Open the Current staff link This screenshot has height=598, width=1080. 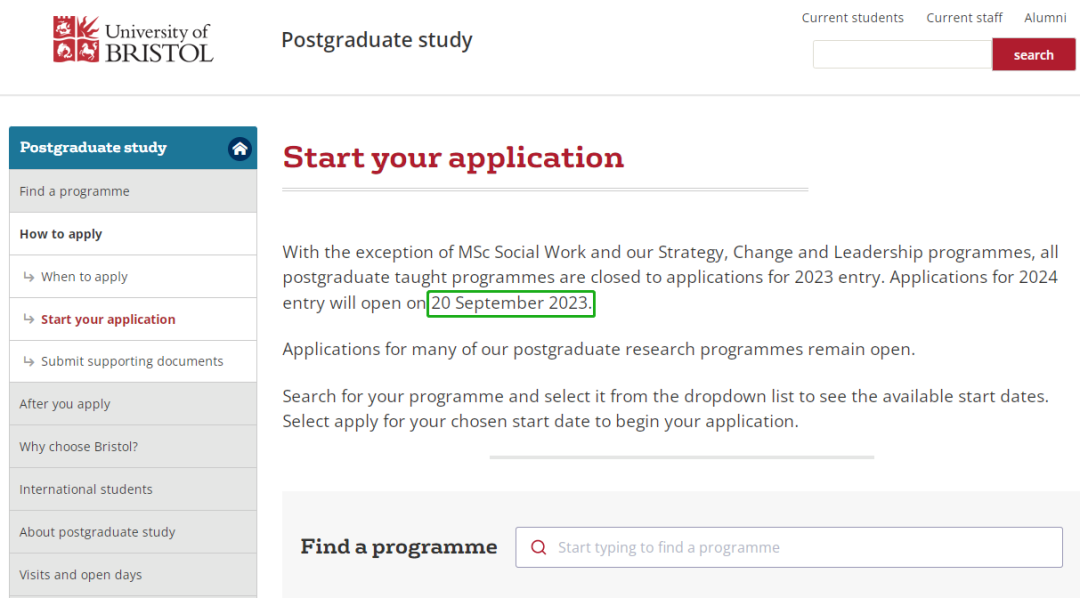tap(964, 18)
